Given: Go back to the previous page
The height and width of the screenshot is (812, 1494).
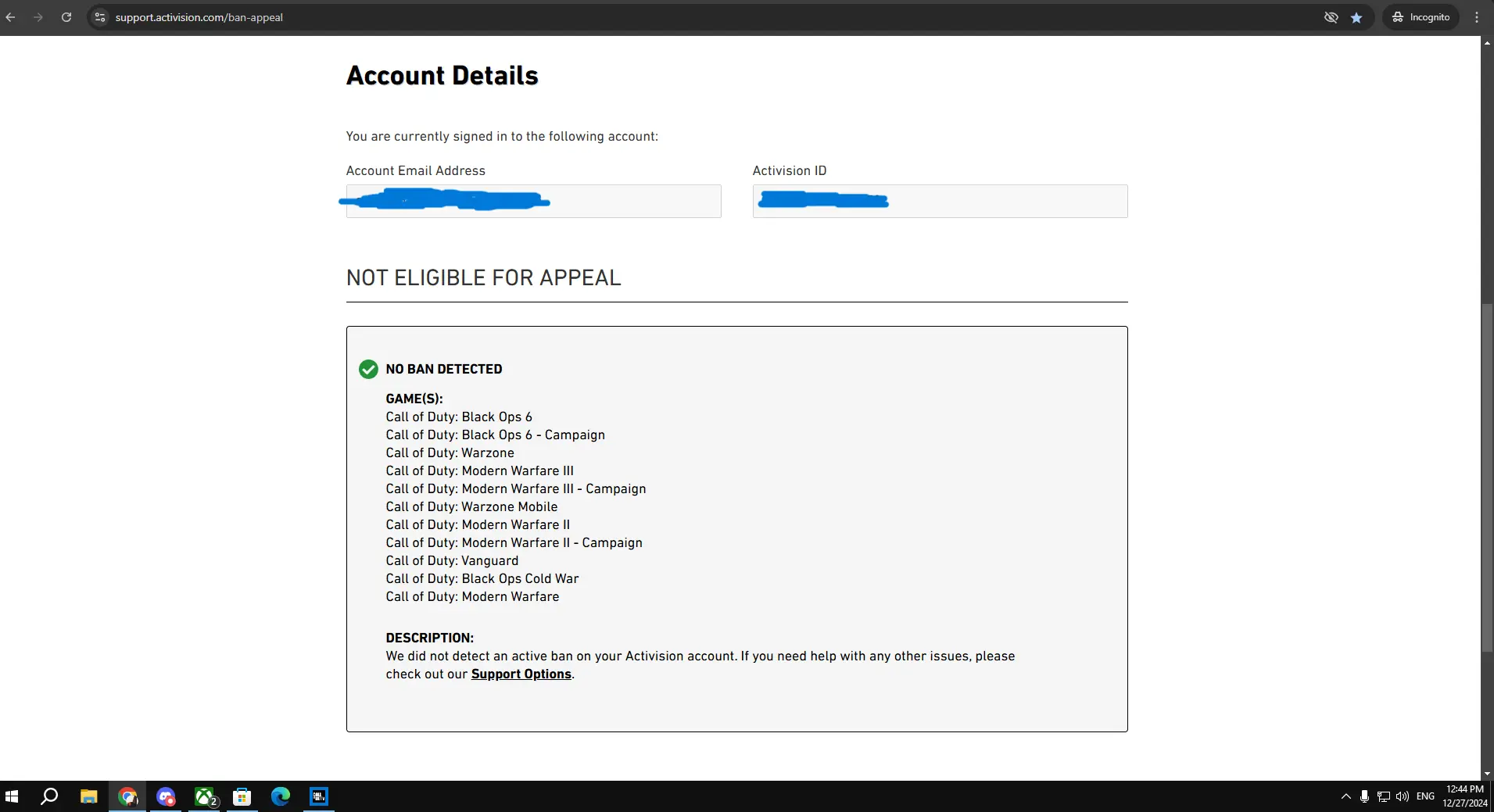Looking at the screenshot, I should point(11,17).
